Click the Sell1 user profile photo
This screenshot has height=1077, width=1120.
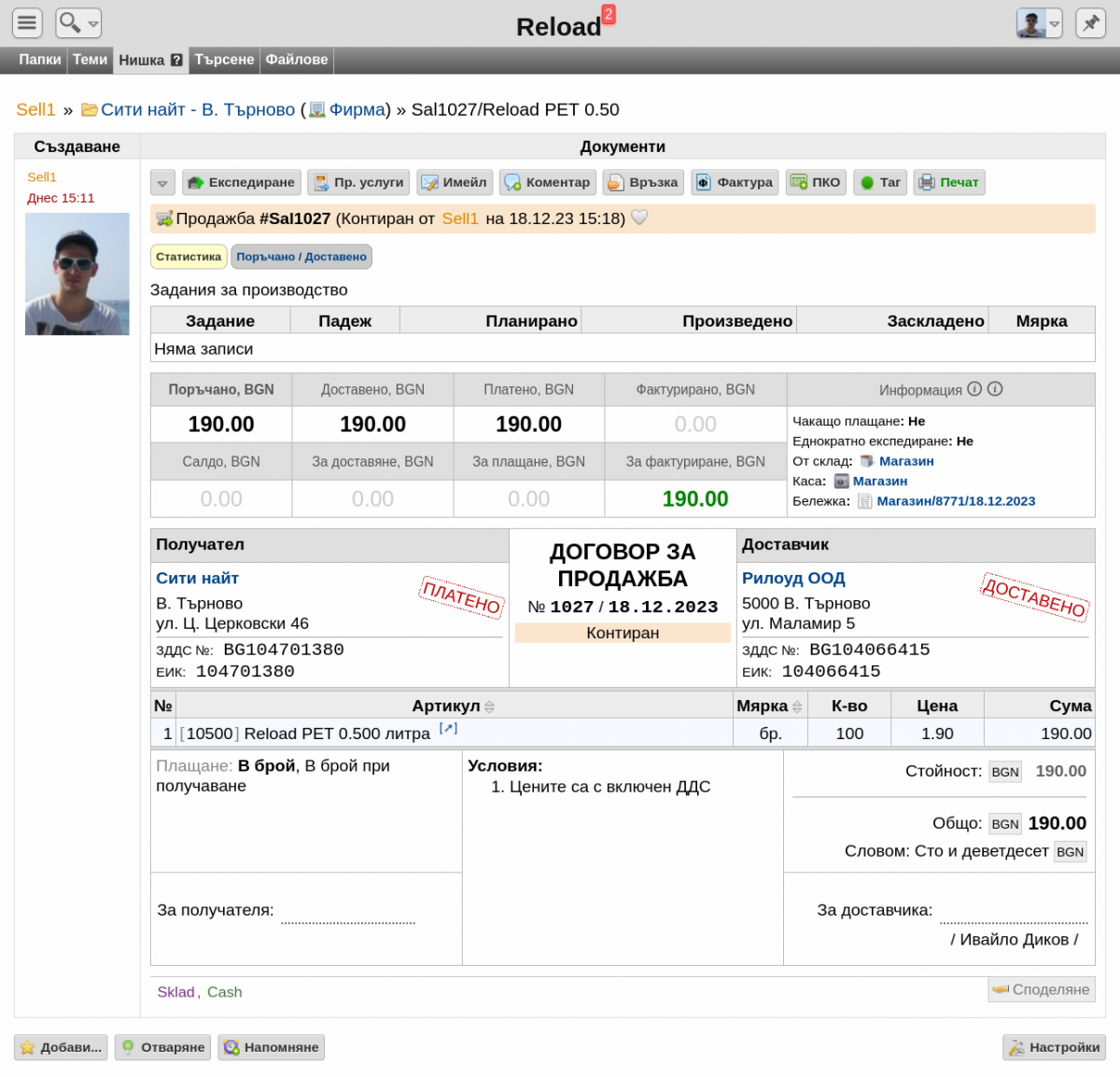(x=77, y=273)
